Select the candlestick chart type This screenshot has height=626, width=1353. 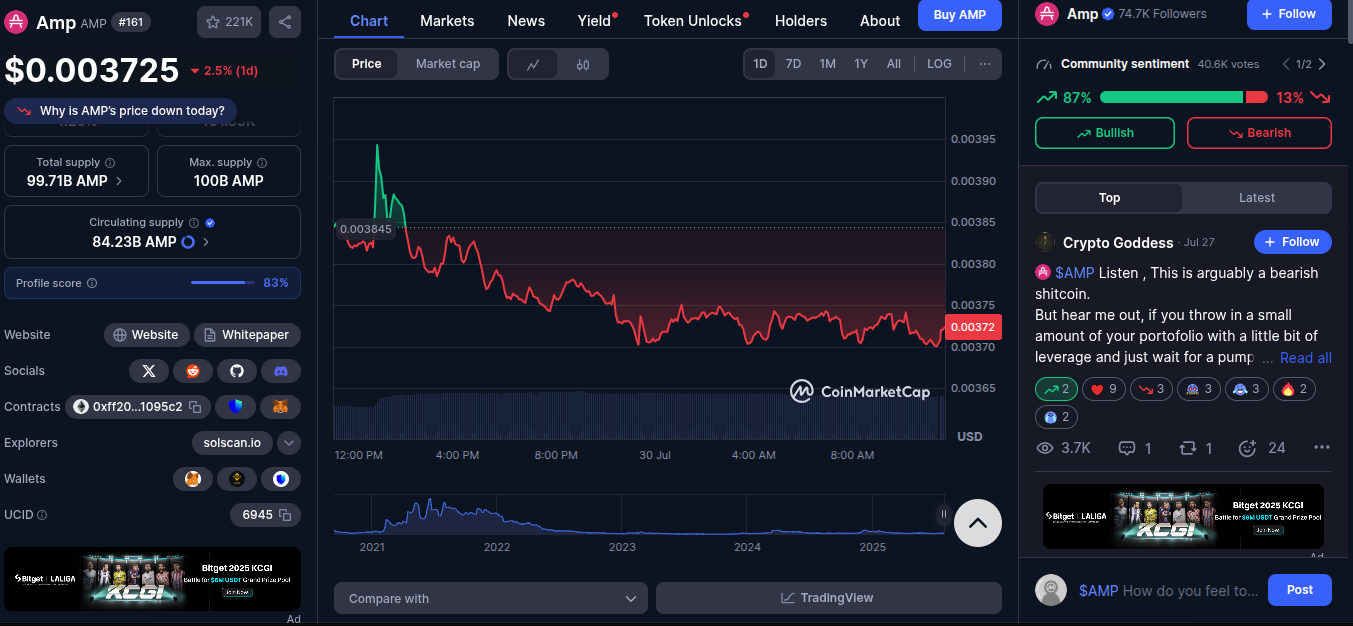click(583, 64)
